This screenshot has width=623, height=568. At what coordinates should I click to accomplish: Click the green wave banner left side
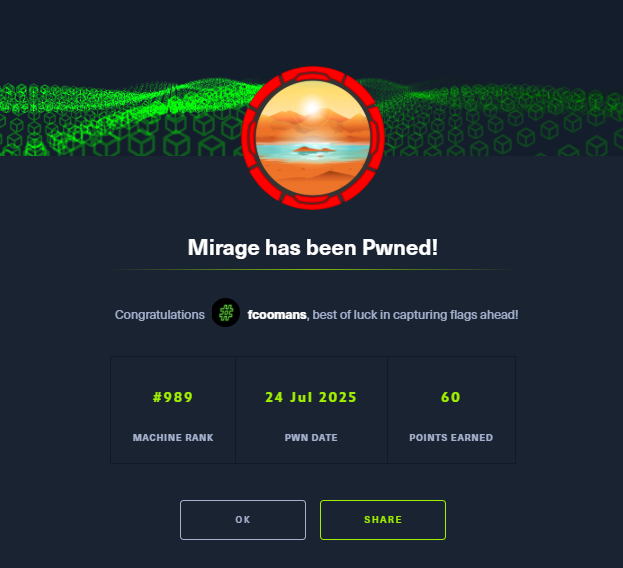119,118
